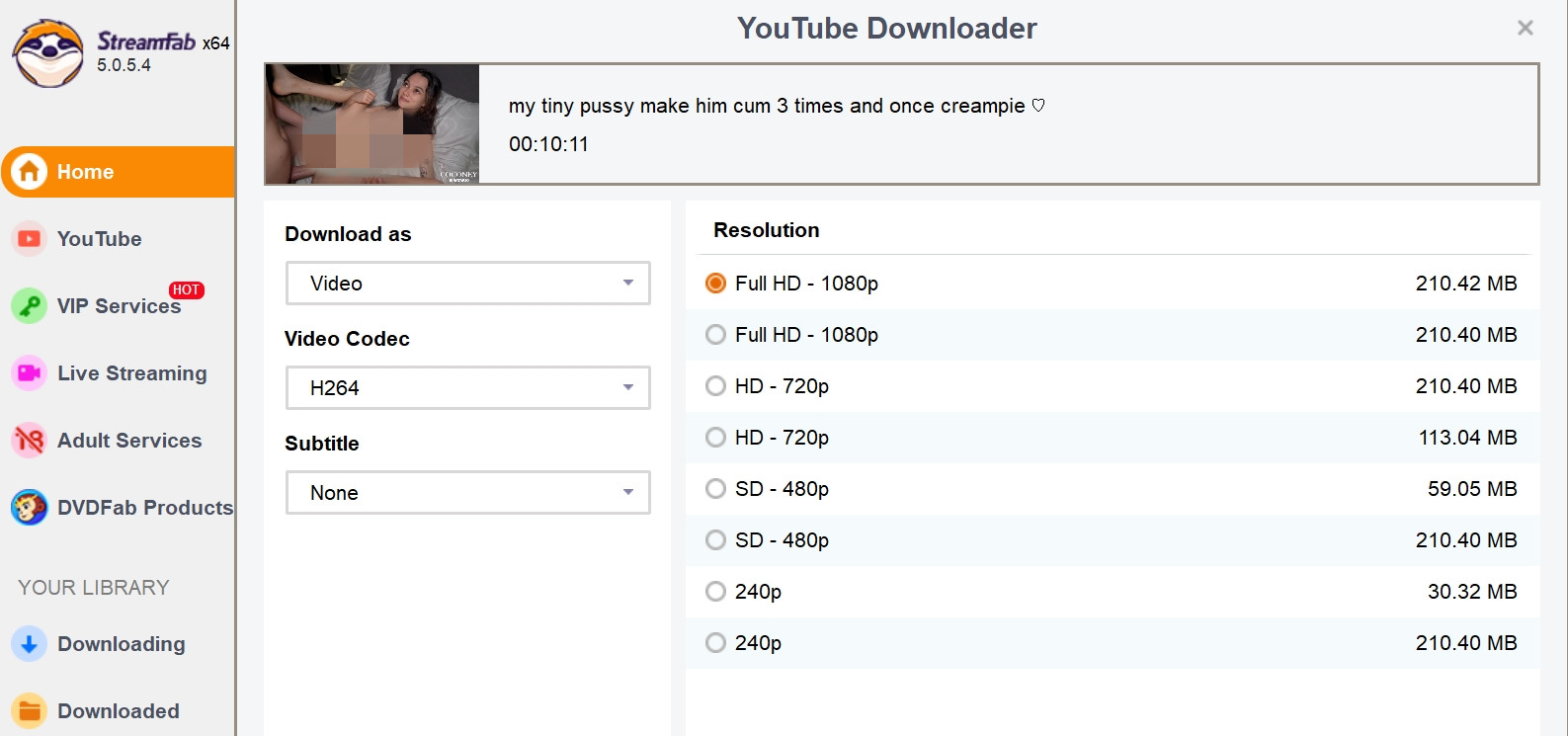Open the Downloaded folder icon
The width and height of the screenshot is (1568, 736).
[30, 711]
